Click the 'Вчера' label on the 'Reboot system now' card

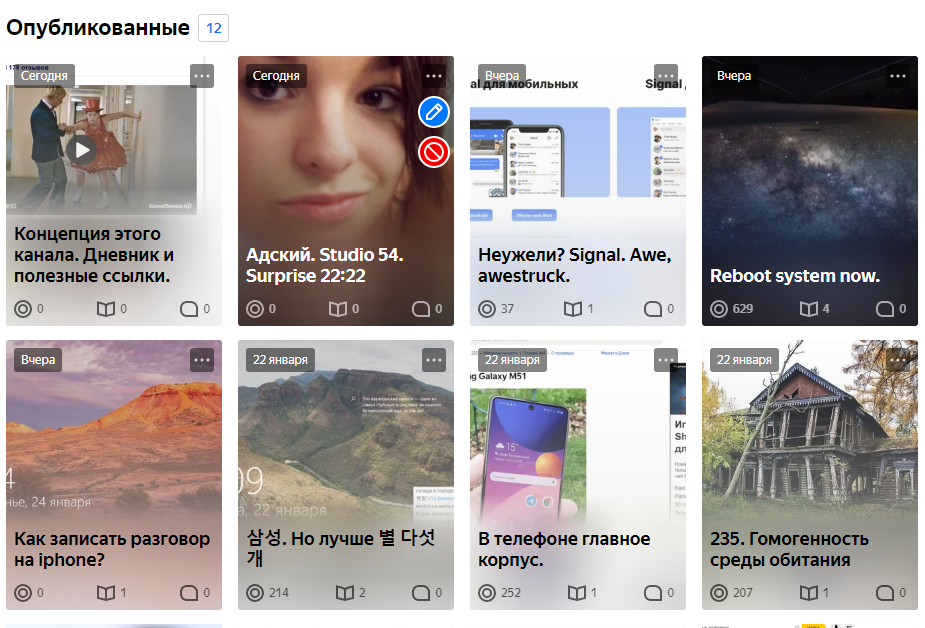[x=734, y=76]
